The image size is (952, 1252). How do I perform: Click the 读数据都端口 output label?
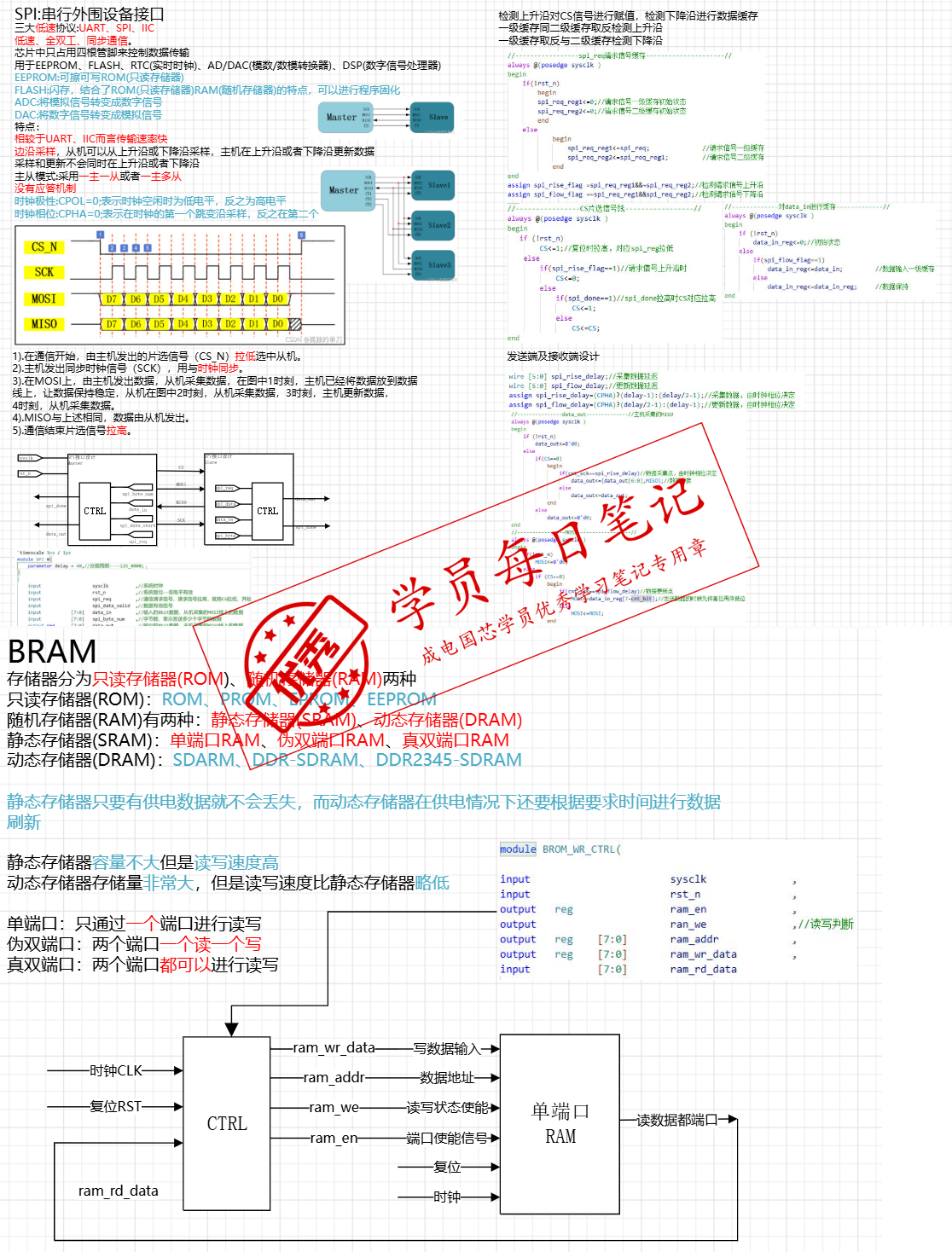pyautogui.click(x=676, y=1120)
